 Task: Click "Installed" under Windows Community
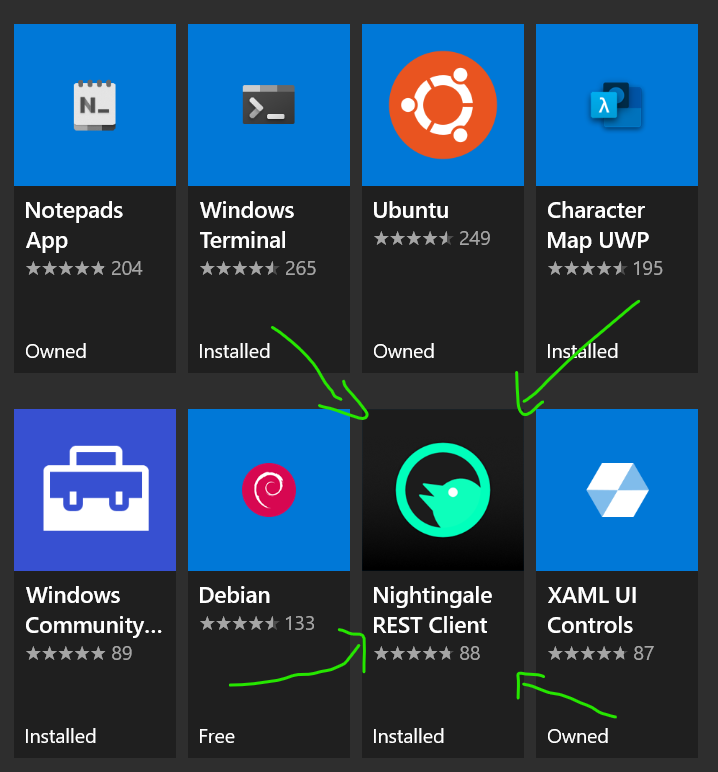[x=61, y=737]
